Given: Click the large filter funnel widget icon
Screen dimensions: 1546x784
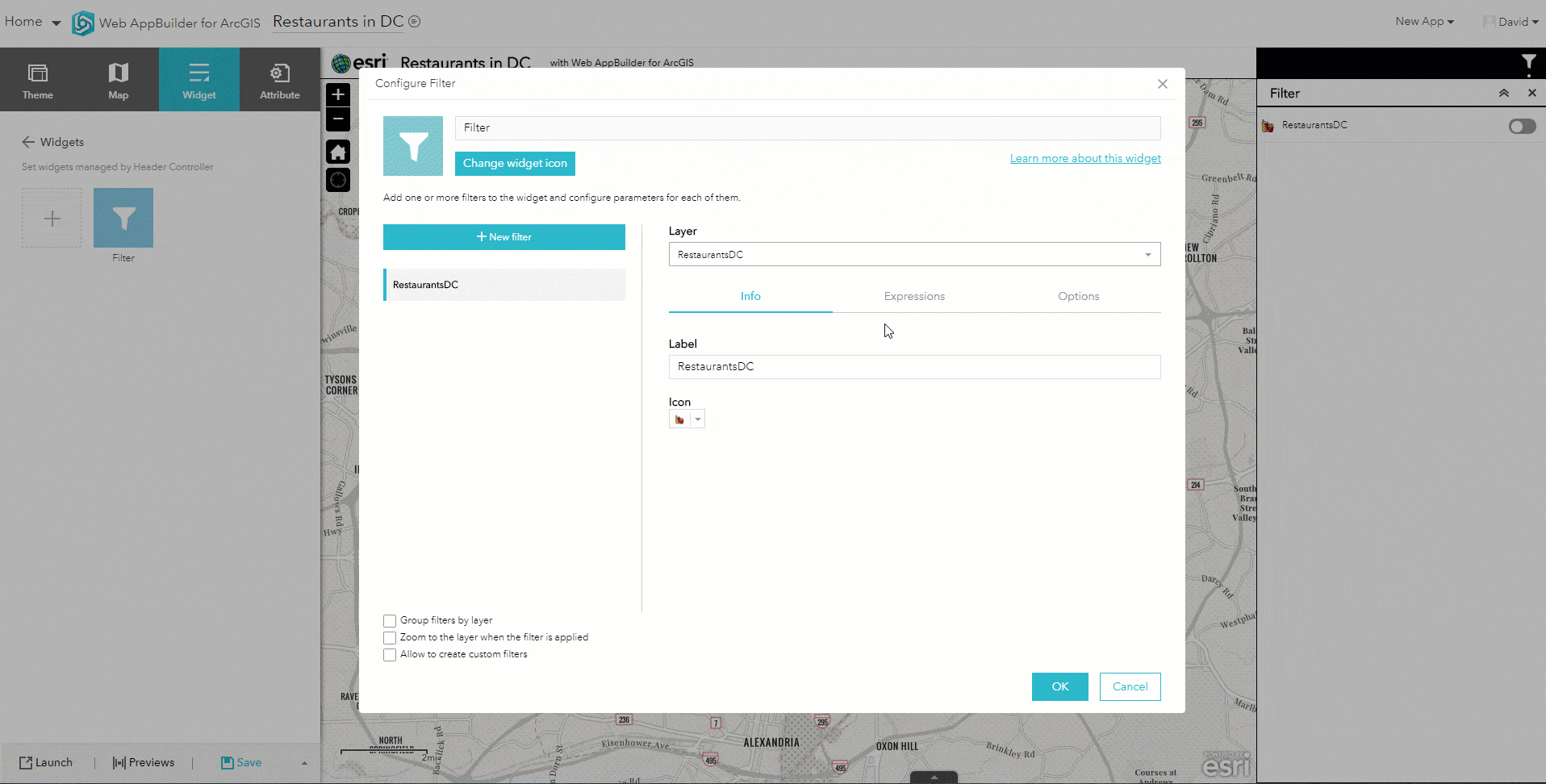Looking at the screenshot, I should [x=413, y=146].
